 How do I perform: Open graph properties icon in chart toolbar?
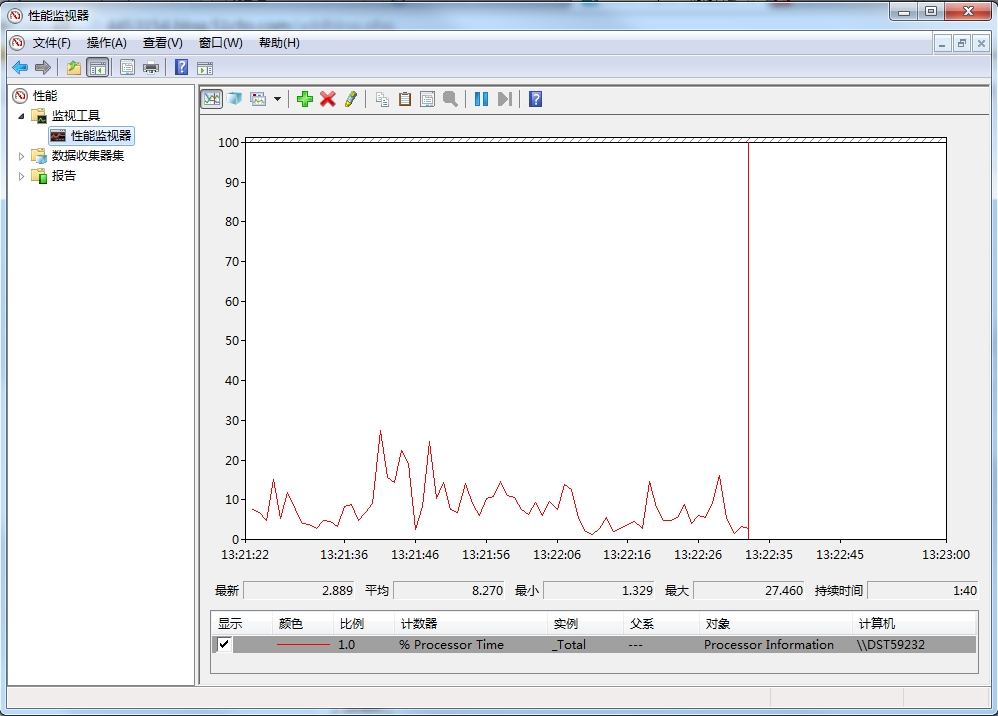pos(428,99)
